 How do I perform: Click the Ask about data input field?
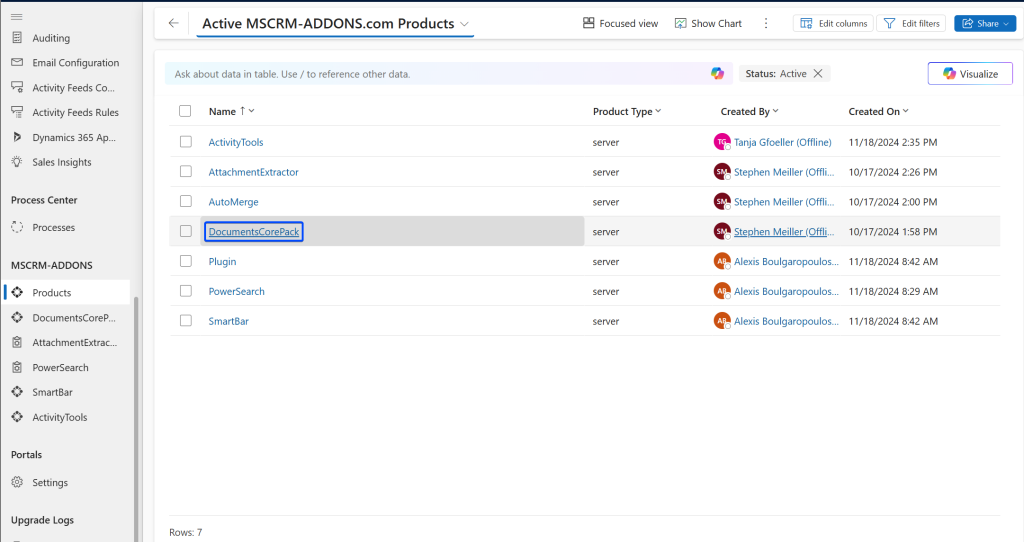[x=438, y=74]
